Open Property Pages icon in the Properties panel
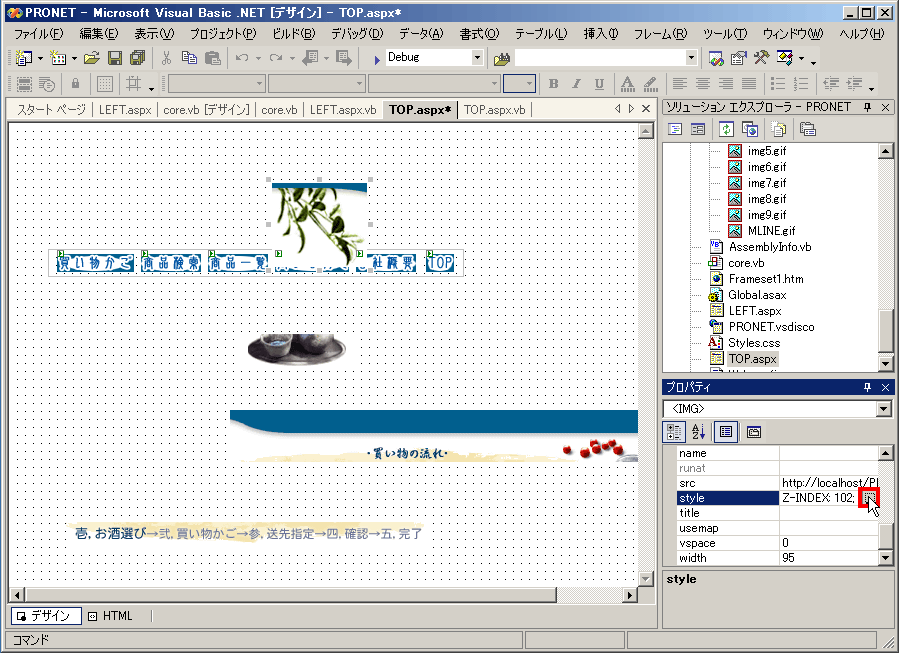This screenshot has width=899, height=653. coord(754,432)
